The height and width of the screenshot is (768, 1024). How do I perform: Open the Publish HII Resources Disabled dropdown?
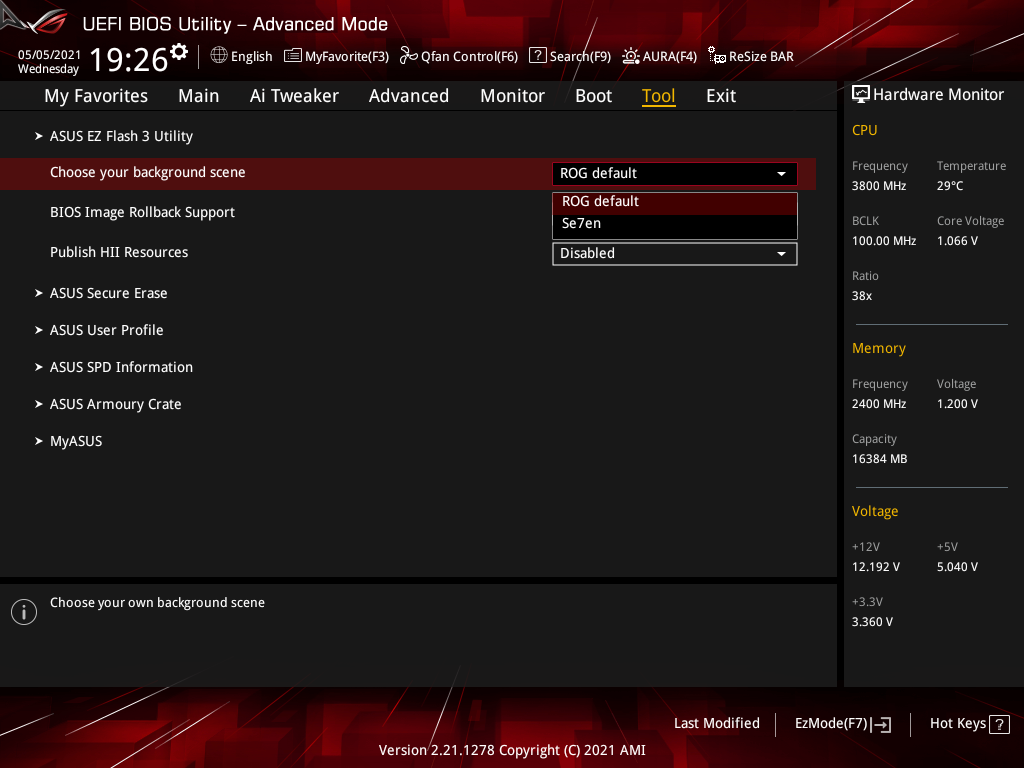[675, 253]
